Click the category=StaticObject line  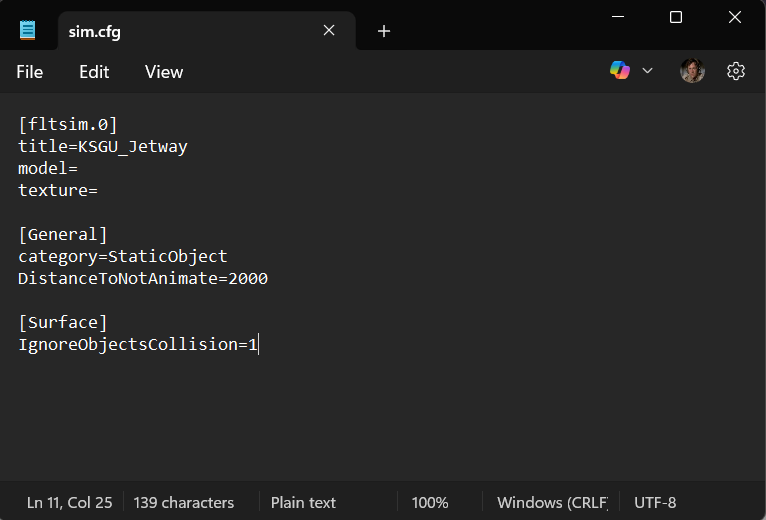[x=123, y=257]
